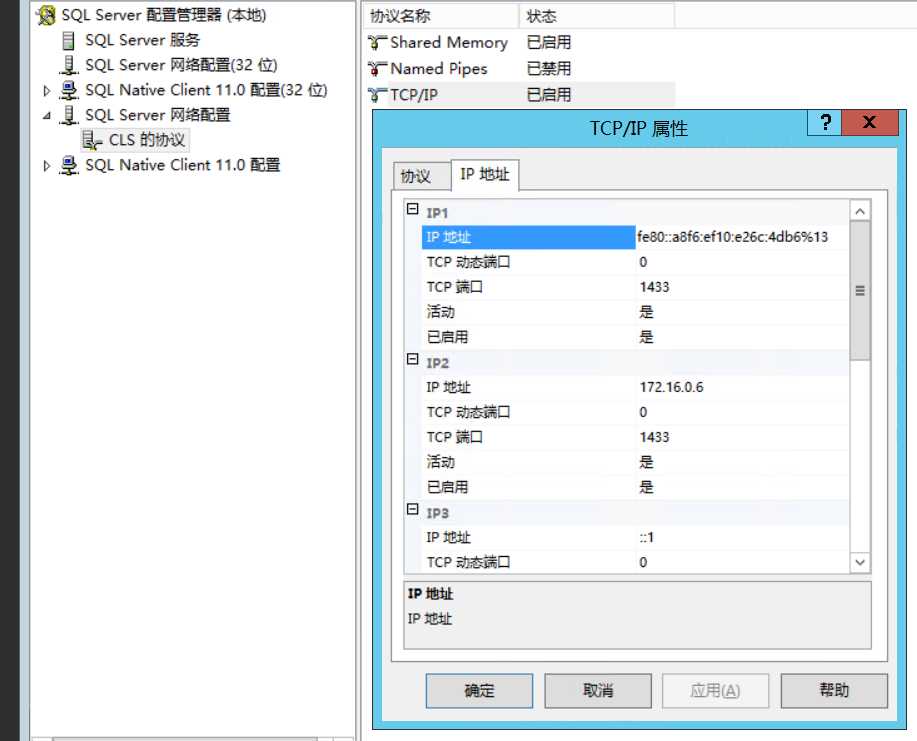917x741 pixels.
Task: Select SQL Server 网络配置(32 位) tree item
Action: [x=181, y=65]
